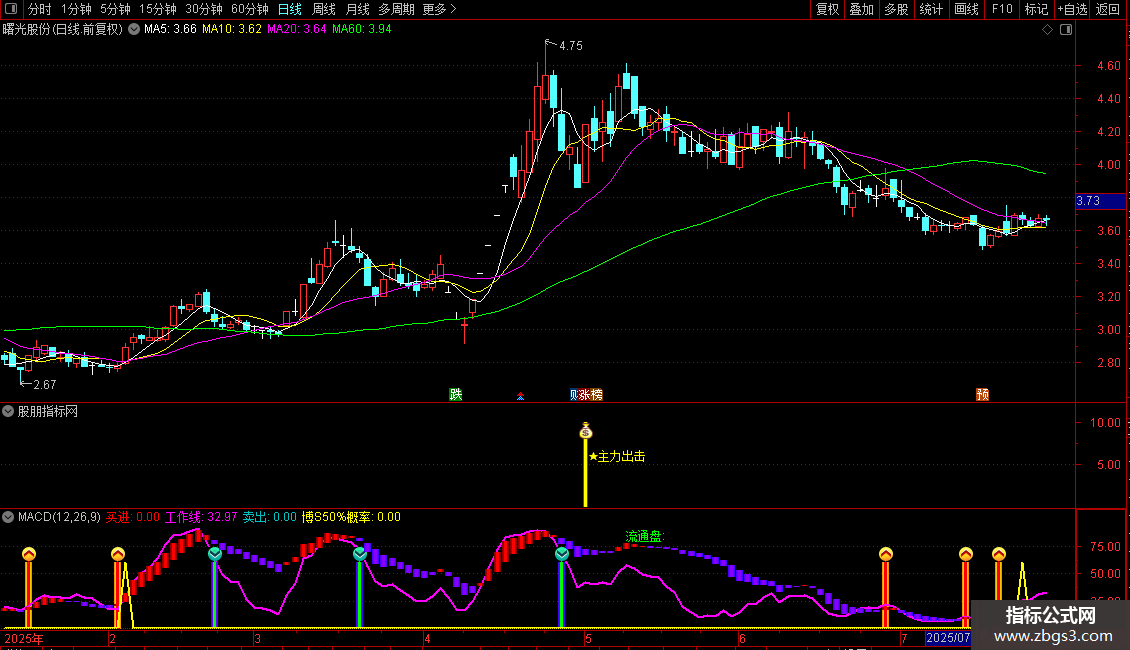
Task: Click the orange buy-signal icon above the 2025/07 label
Action: pos(966,553)
